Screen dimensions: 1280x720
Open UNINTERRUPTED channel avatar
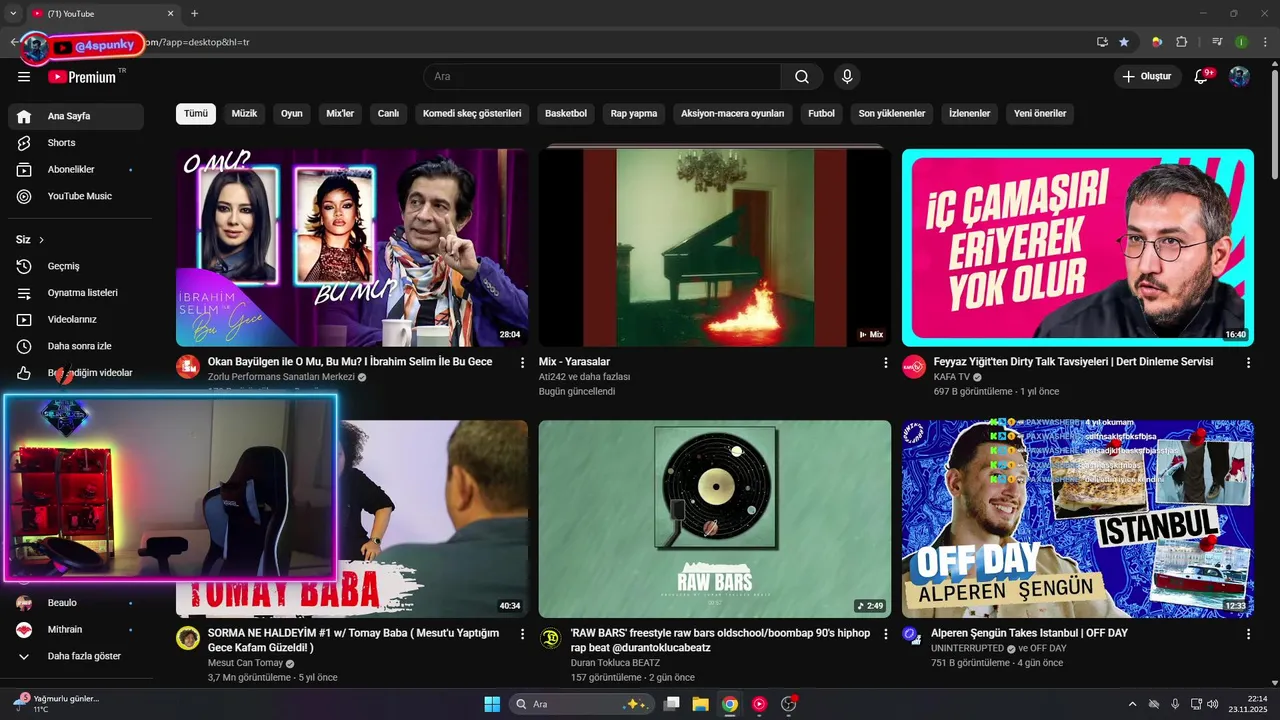(x=911, y=634)
